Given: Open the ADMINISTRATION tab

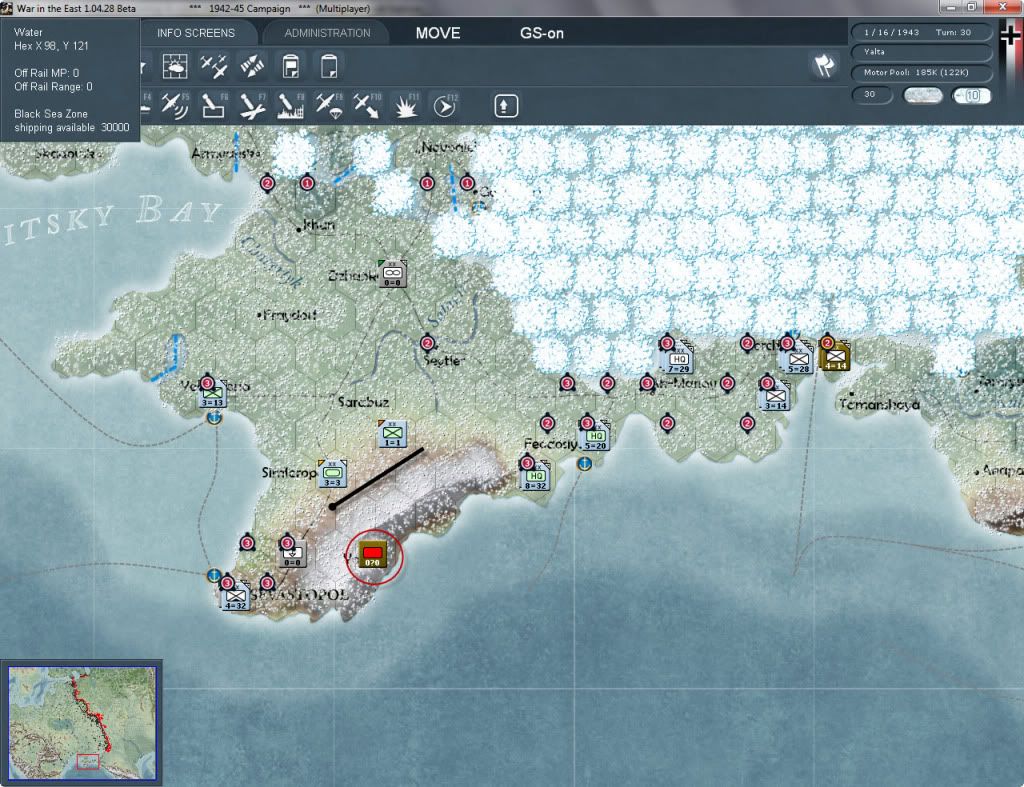Looking at the screenshot, I should pos(327,33).
